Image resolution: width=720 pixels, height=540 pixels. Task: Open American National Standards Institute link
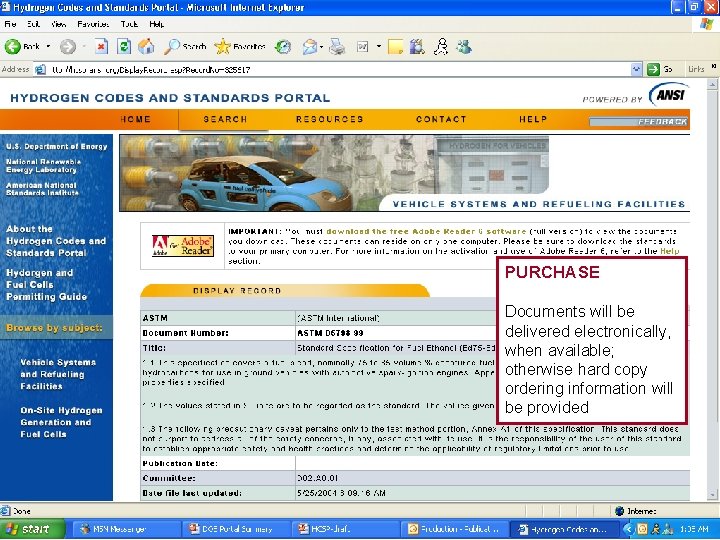[x=42, y=189]
